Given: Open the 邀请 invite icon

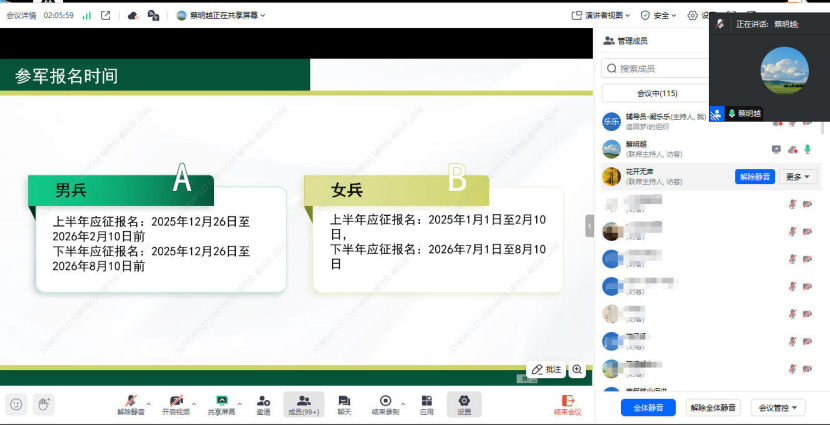Looking at the screenshot, I should tap(263, 400).
